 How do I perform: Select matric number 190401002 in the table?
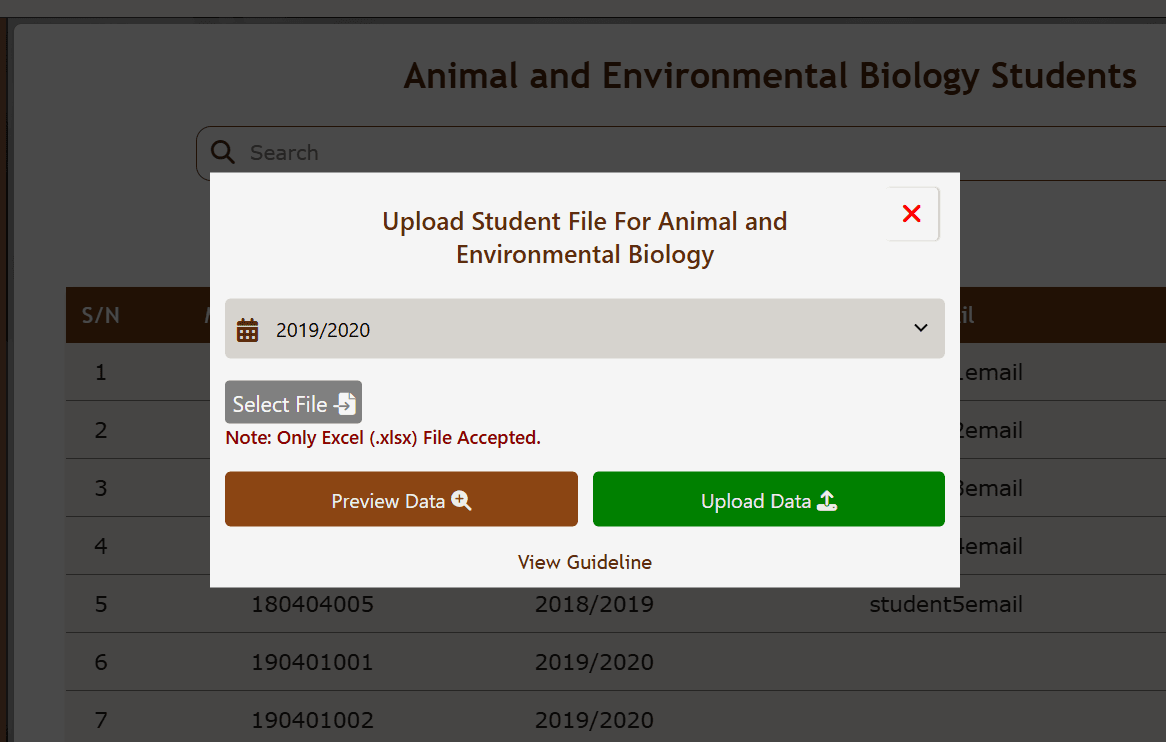pyautogui.click(x=312, y=720)
